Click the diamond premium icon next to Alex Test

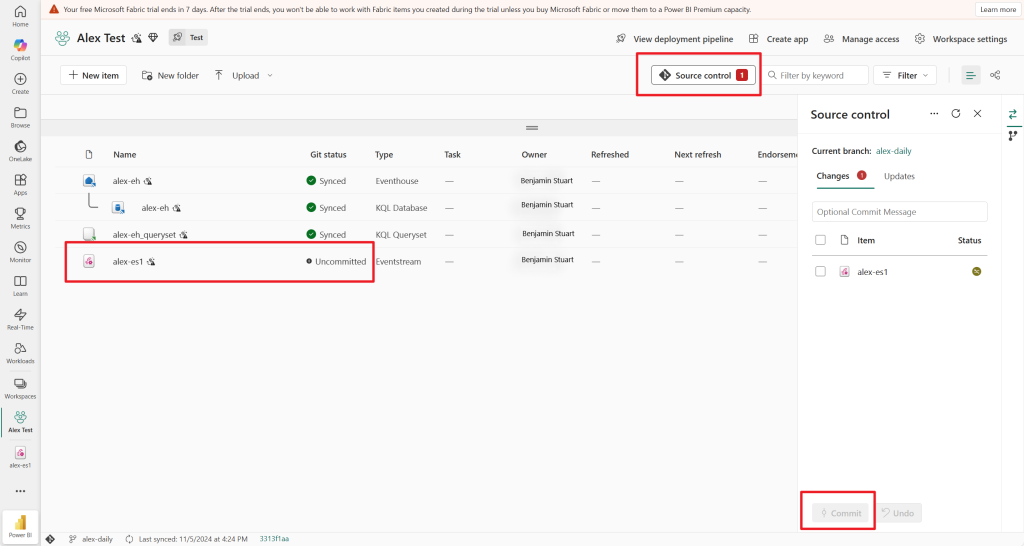tap(153, 38)
